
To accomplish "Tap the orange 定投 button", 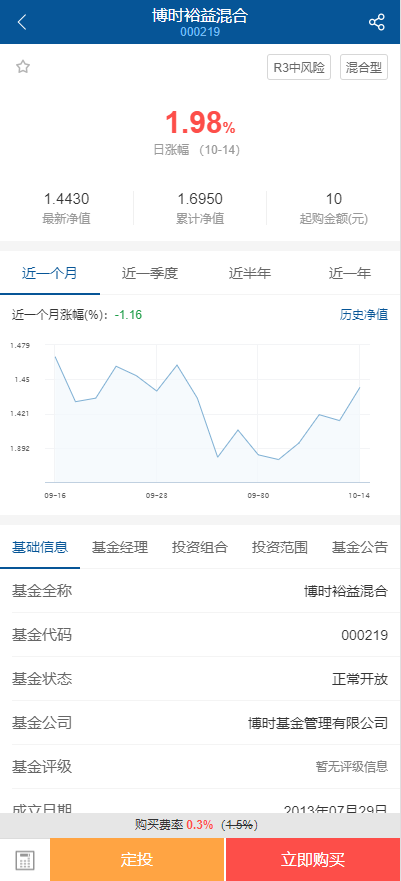I will pyautogui.click(x=137, y=860).
